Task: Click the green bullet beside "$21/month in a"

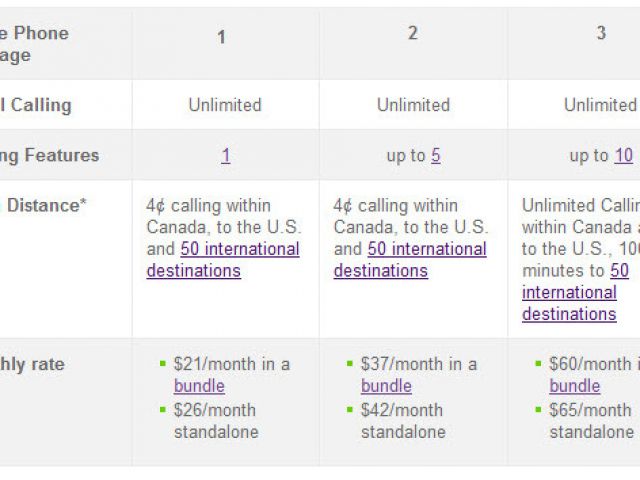Action: [x=163, y=364]
